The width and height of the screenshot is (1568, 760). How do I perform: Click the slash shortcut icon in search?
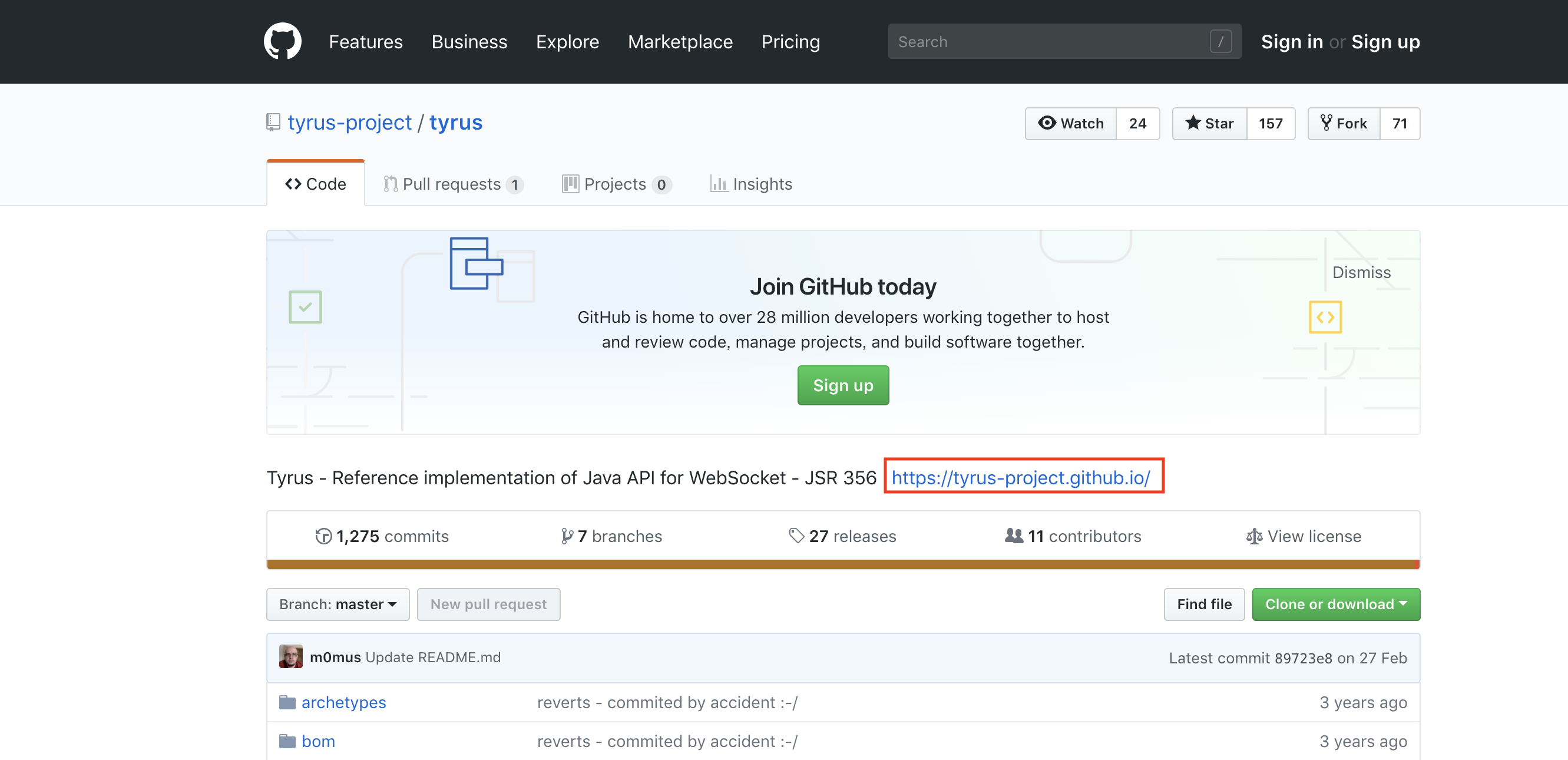(1220, 41)
